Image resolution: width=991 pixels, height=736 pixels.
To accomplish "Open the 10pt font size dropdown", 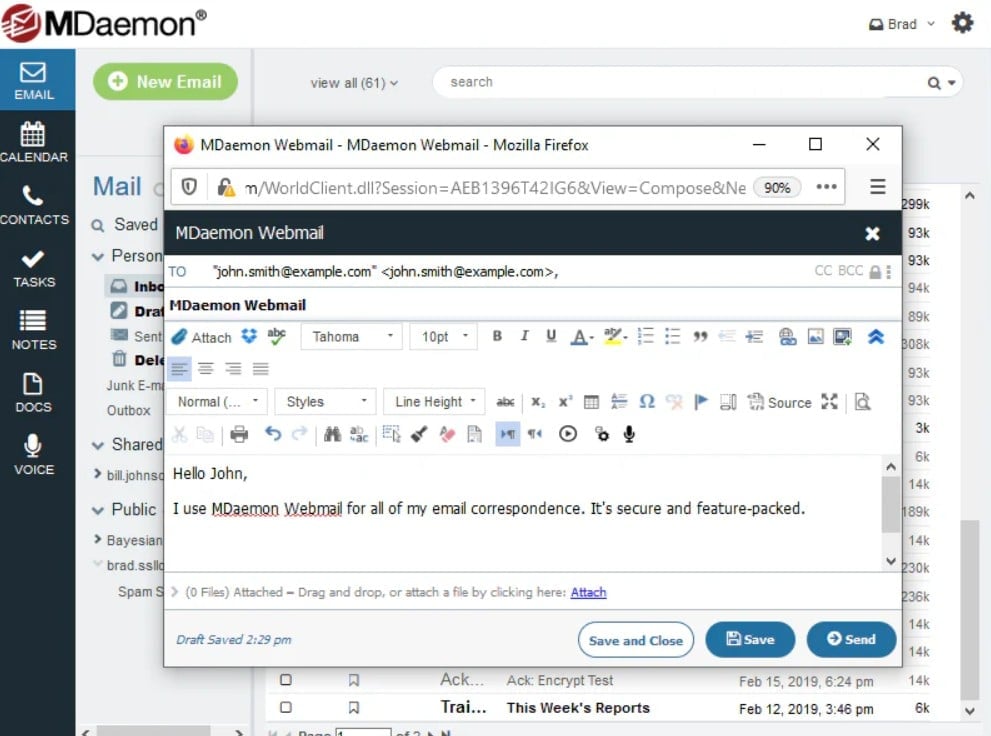I will click(444, 337).
